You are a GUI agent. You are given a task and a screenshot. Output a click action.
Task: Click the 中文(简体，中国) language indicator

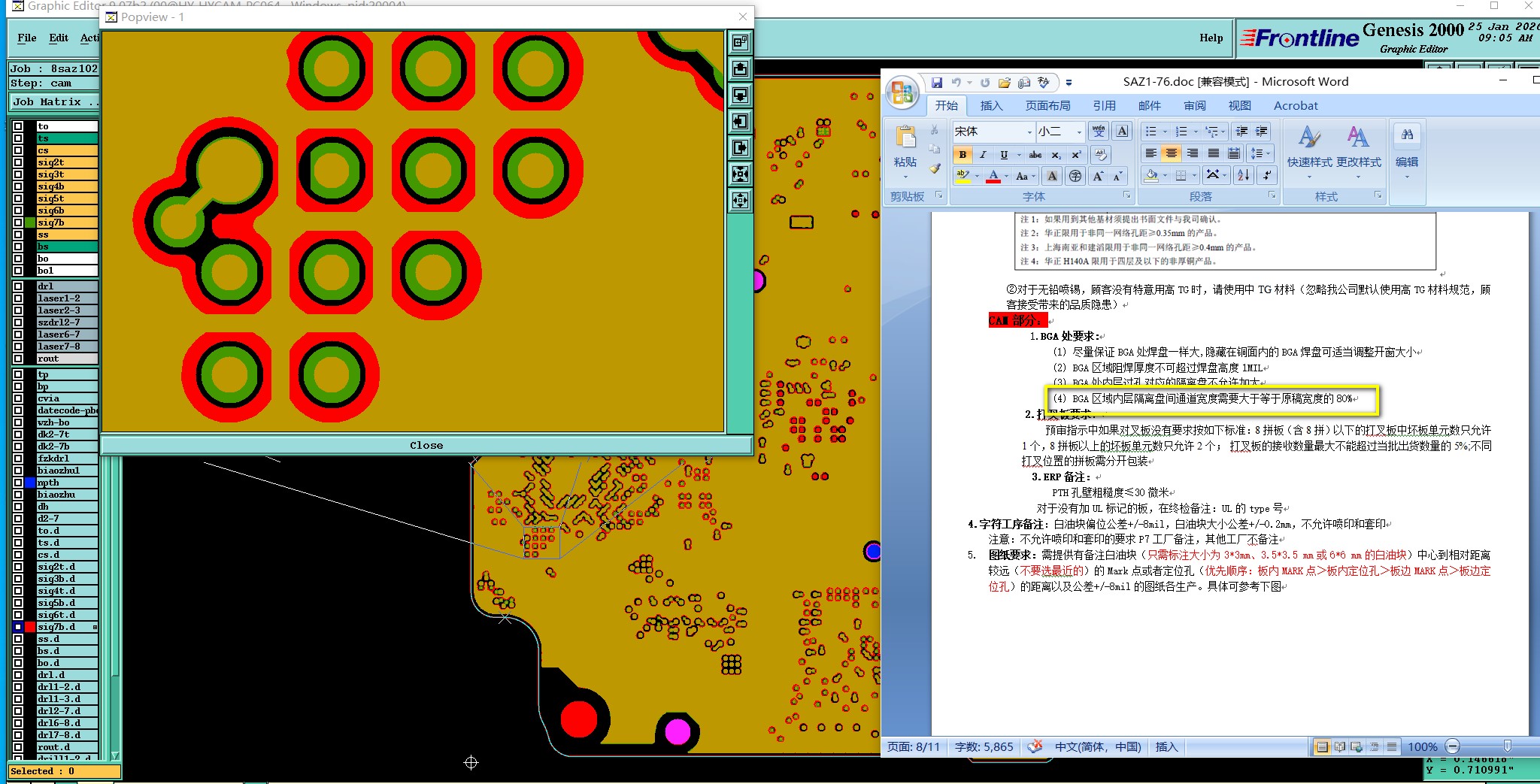pos(1098,747)
